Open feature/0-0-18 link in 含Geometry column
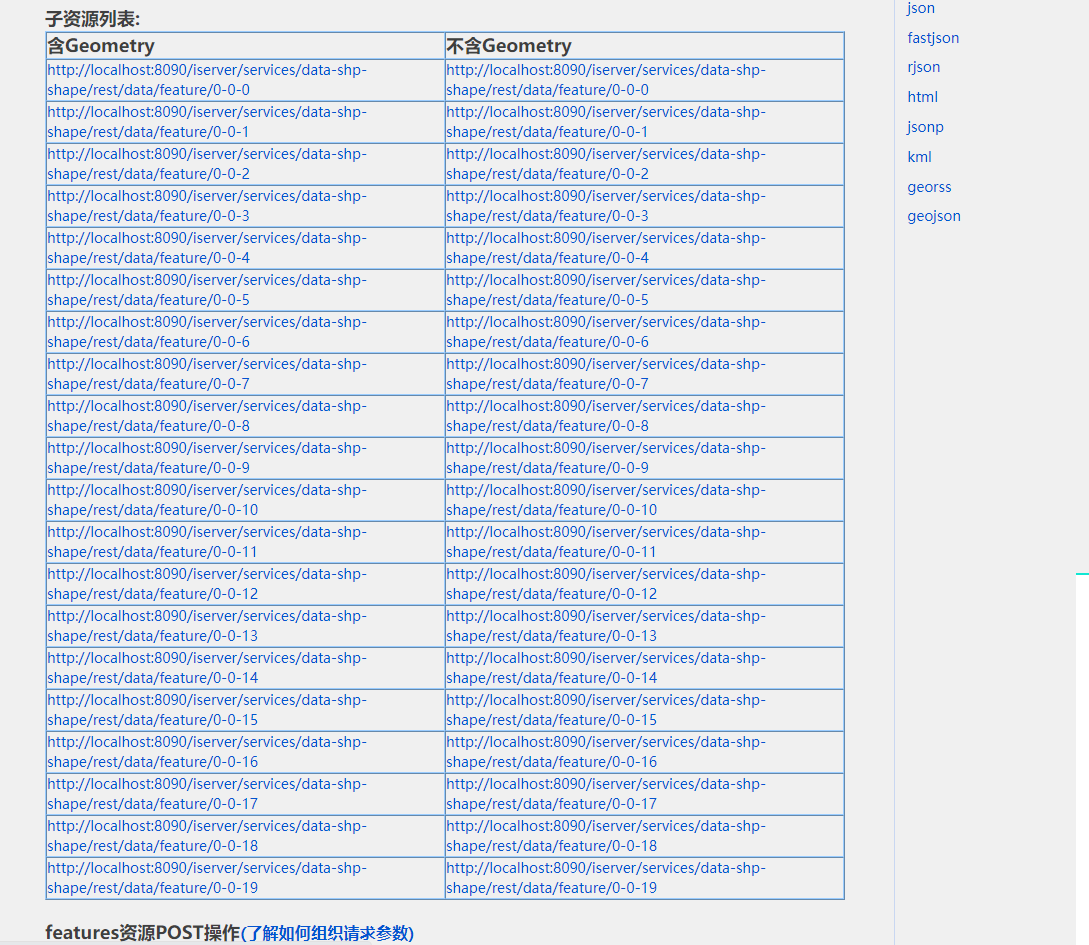 point(207,836)
